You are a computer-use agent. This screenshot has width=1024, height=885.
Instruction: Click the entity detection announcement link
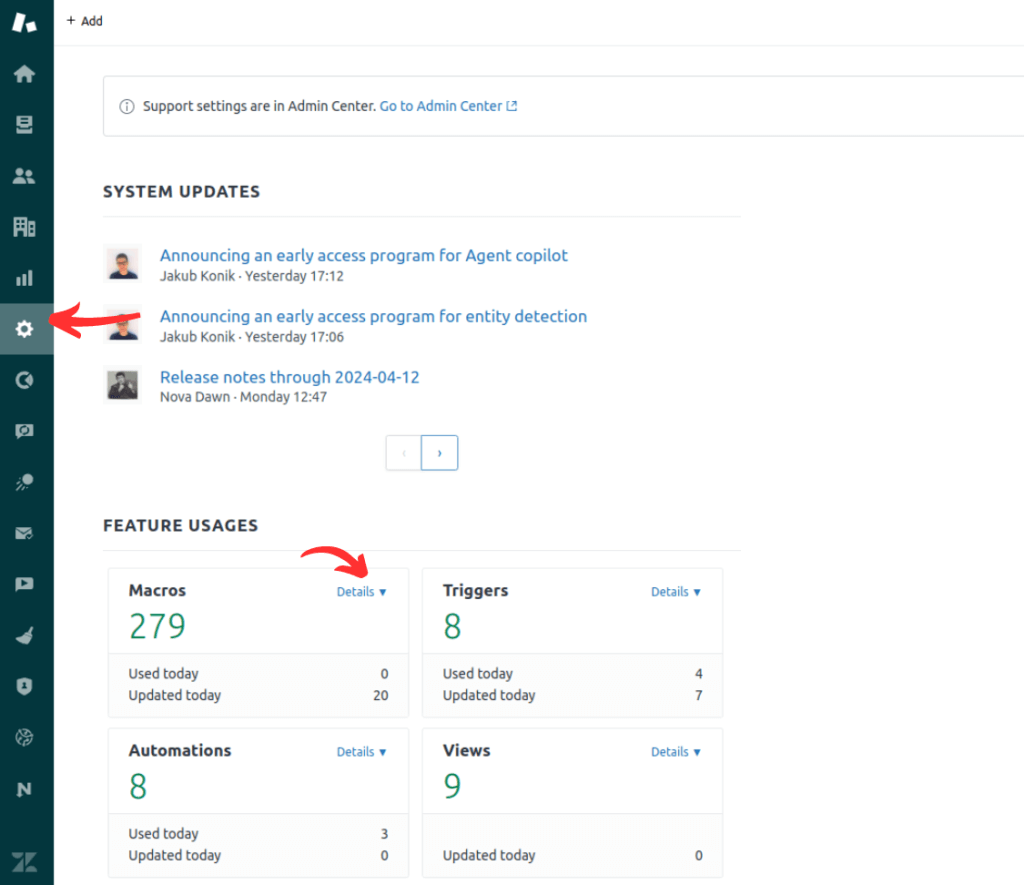point(373,316)
